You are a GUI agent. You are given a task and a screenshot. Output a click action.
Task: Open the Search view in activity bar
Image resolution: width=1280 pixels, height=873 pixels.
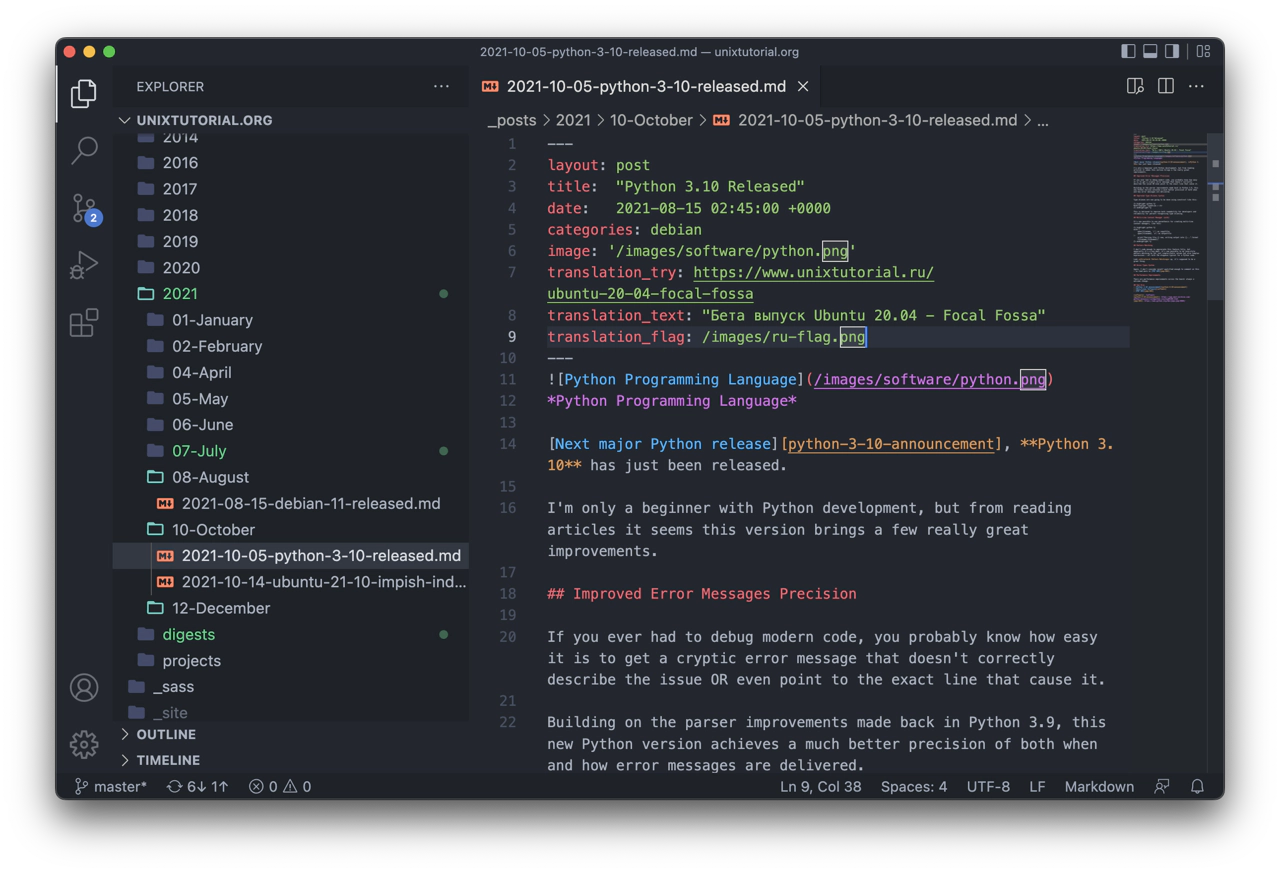(x=84, y=150)
